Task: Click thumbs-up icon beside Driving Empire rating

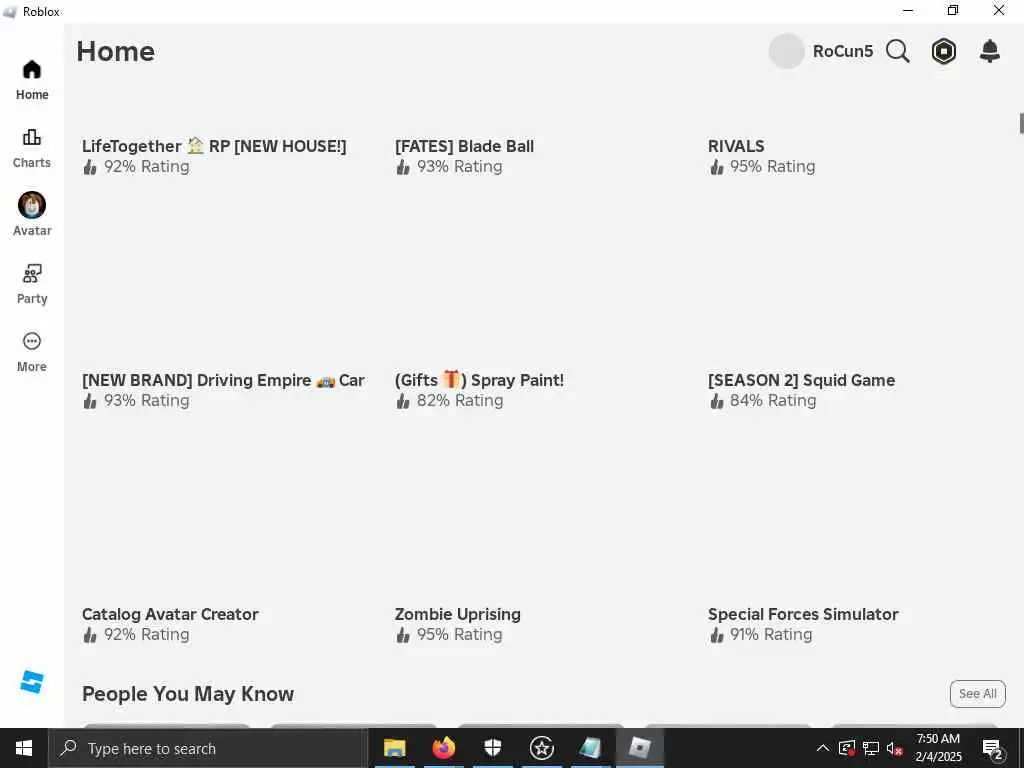Action: pyautogui.click(x=90, y=401)
